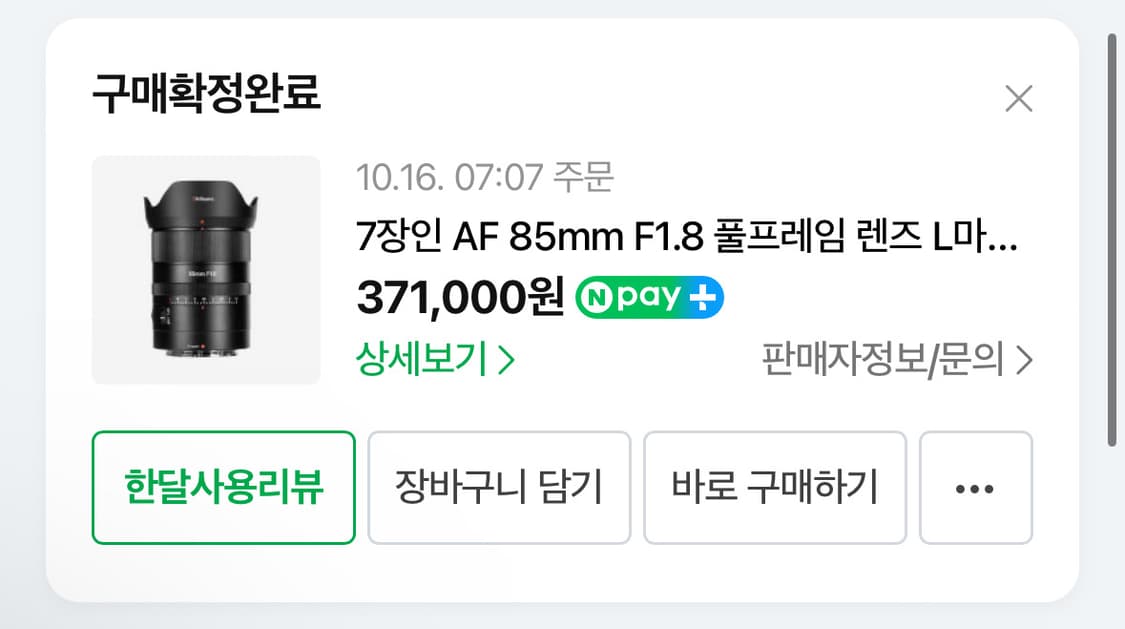Open the 7Artisans lens product thumbnail
The width and height of the screenshot is (1125, 629).
[206, 270]
